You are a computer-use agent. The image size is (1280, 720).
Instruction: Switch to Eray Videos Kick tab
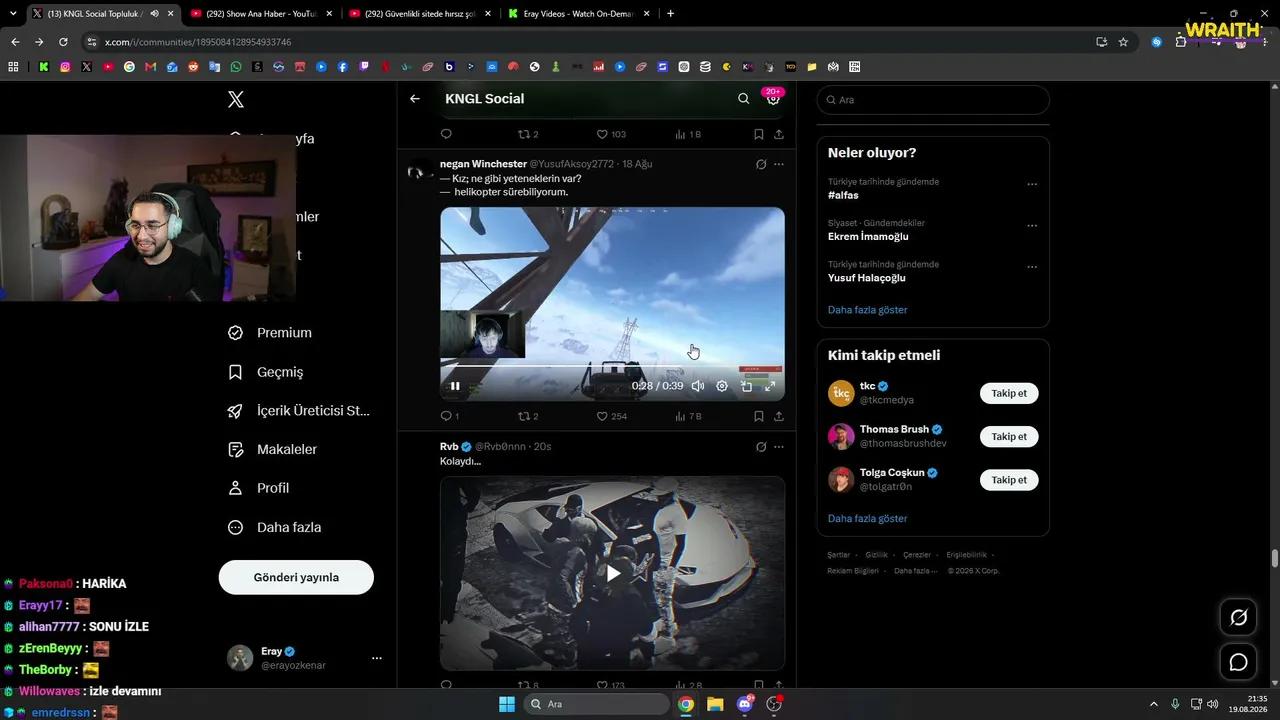(x=580, y=14)
